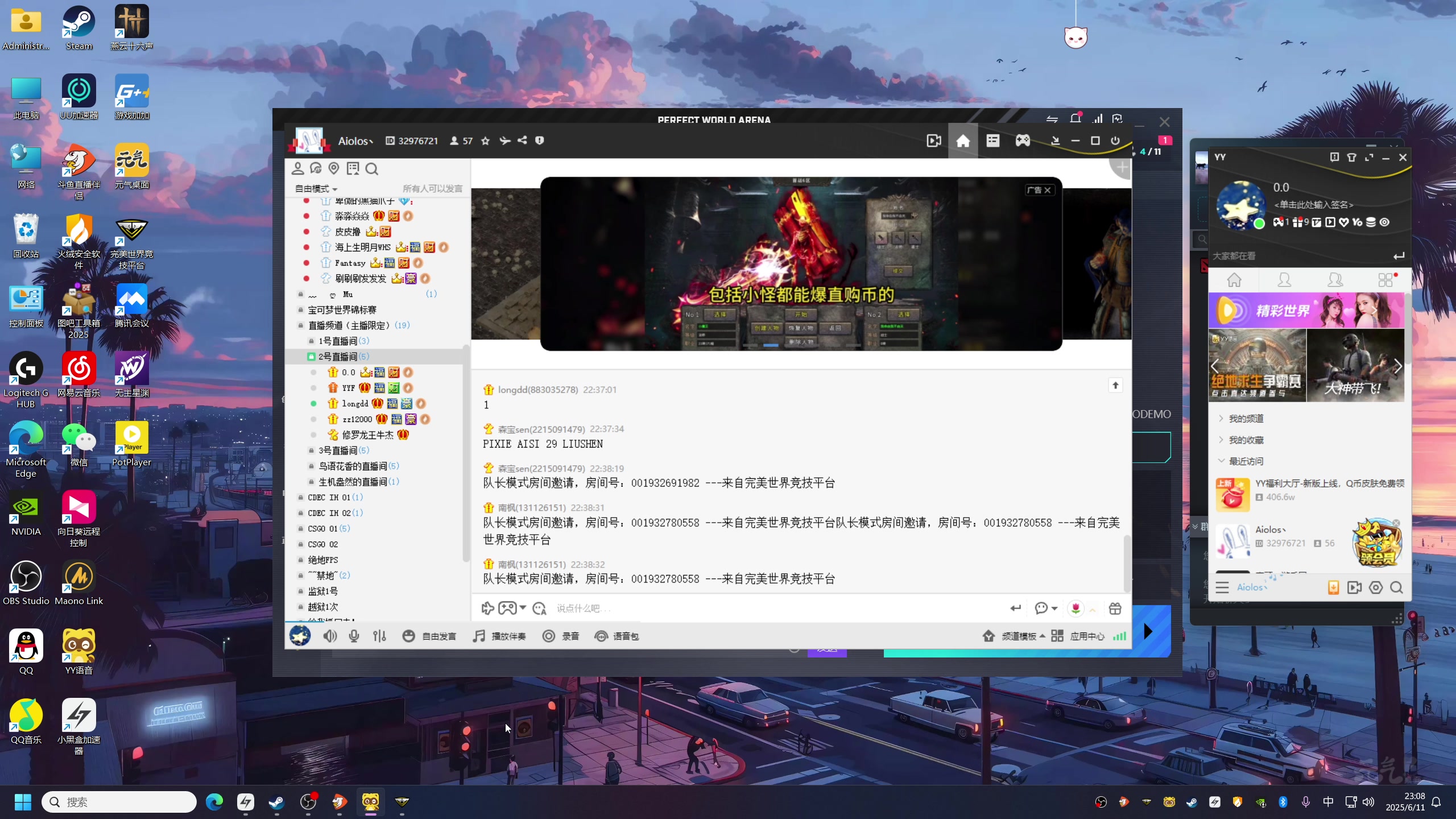Open the Aiolos channel name dropdown
Image resolution: width=1456 pixels, height=819 pixels.
click(355, 141)
